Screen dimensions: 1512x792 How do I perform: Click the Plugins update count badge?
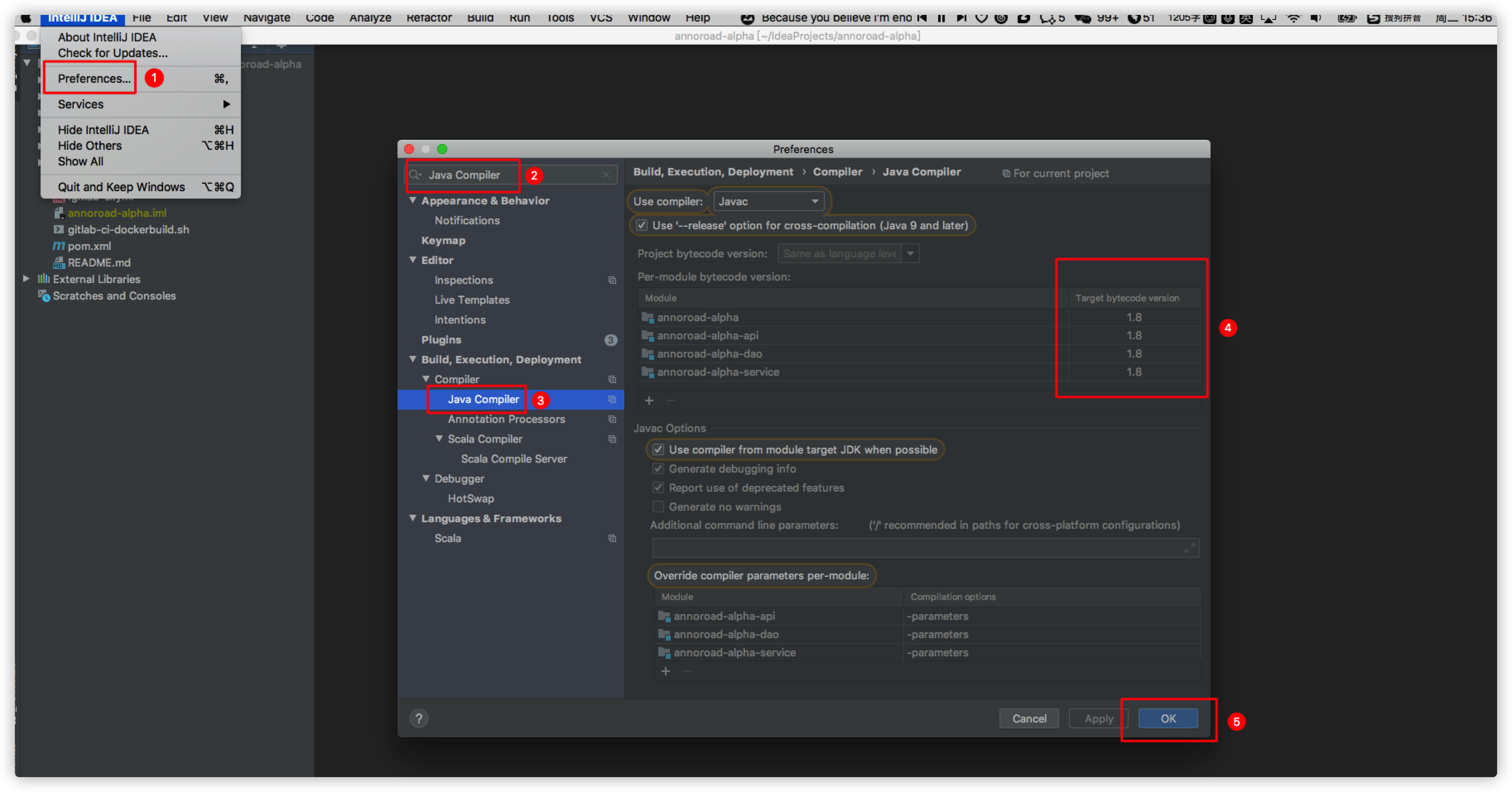click(x=610, y=340)
